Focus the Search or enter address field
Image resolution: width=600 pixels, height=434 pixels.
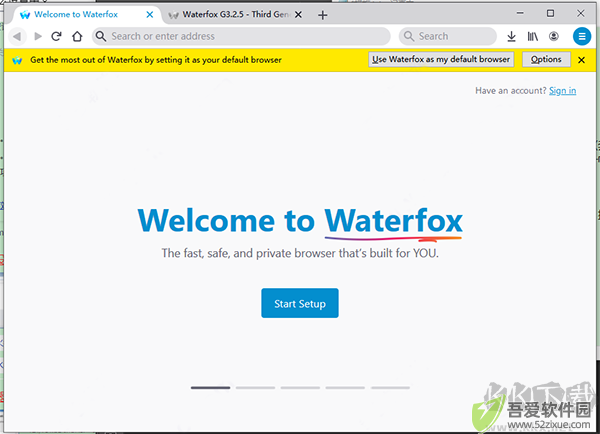241,36
